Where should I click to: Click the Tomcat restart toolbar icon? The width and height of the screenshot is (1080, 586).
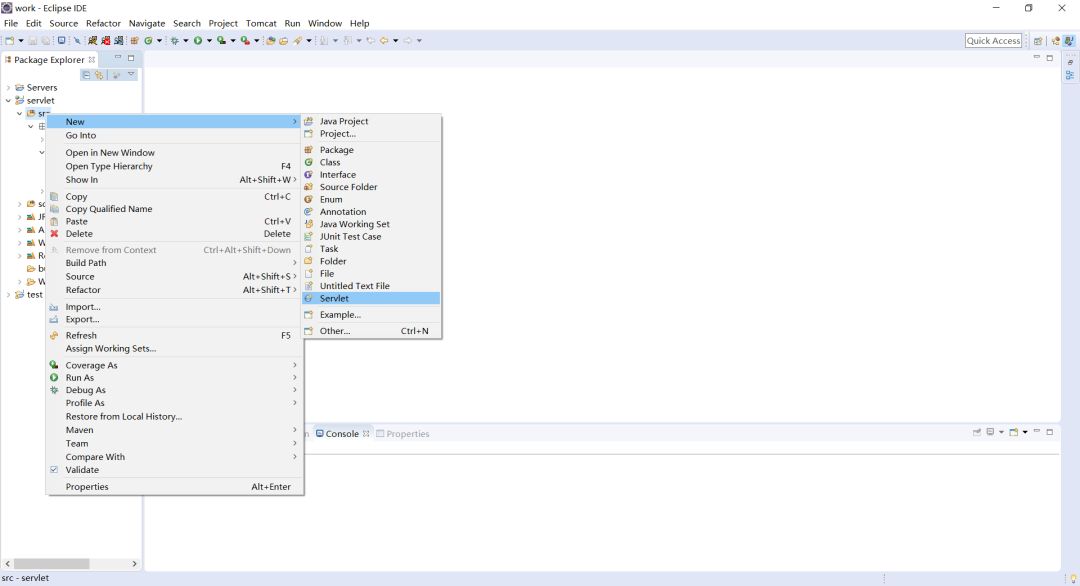click(118, 41)
